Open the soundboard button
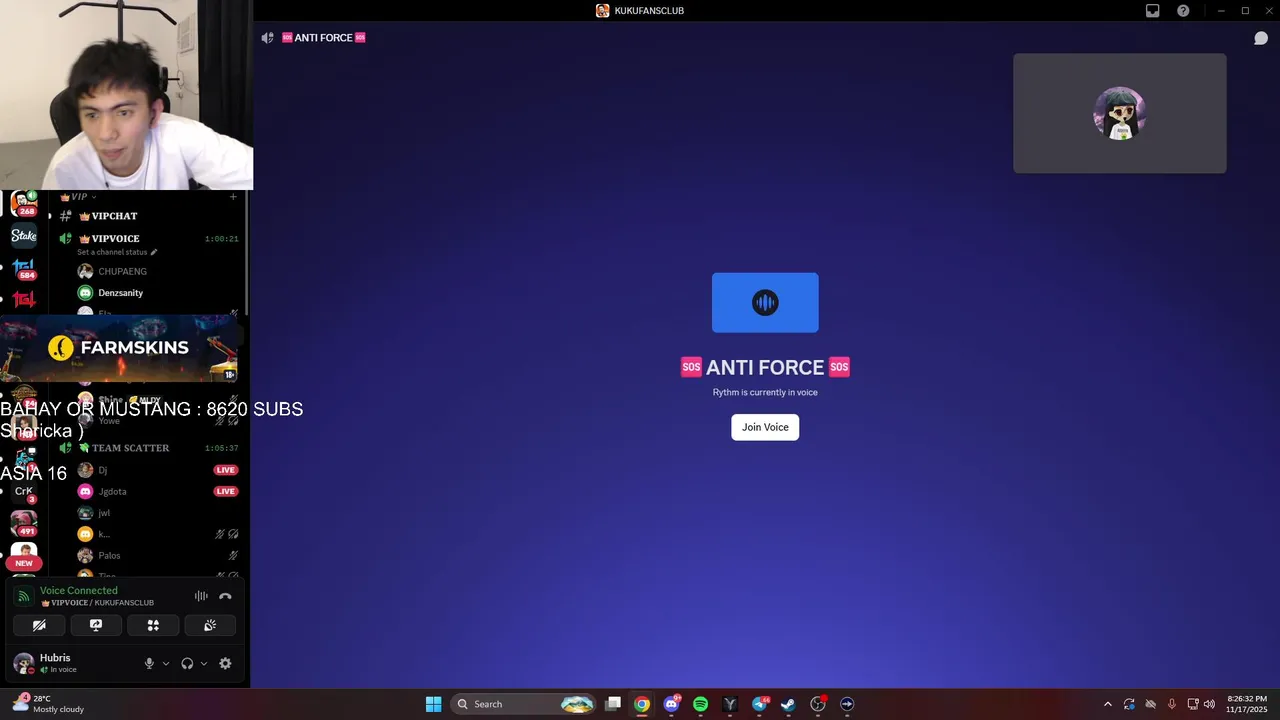The image size is (1280, 720). point(210,625)
